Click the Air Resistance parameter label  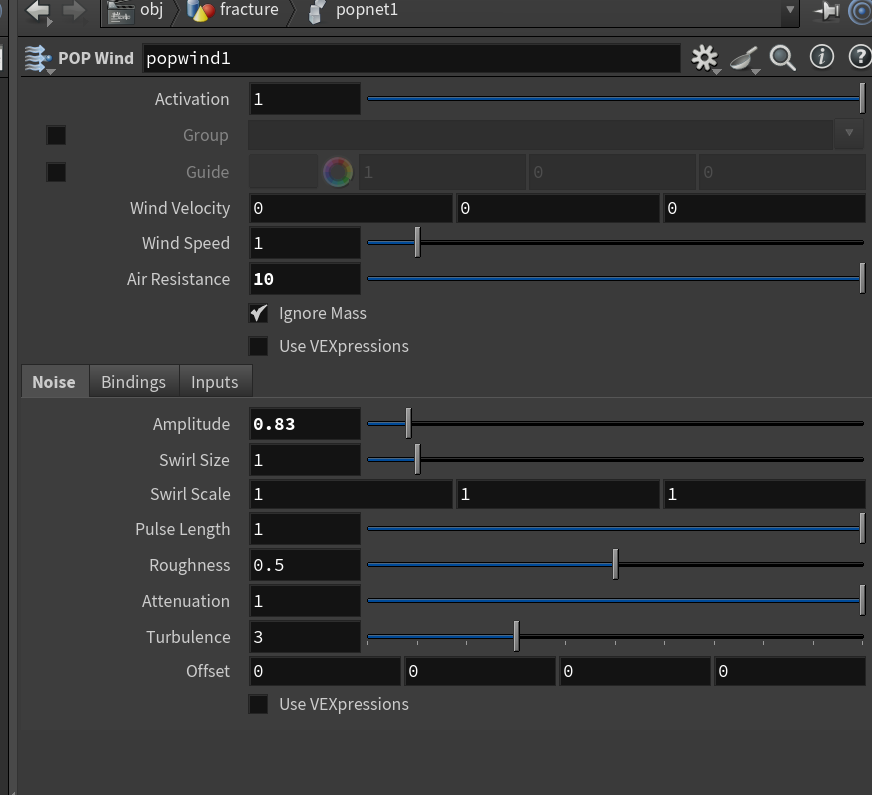pyautogui.click(x=178, y=279)
